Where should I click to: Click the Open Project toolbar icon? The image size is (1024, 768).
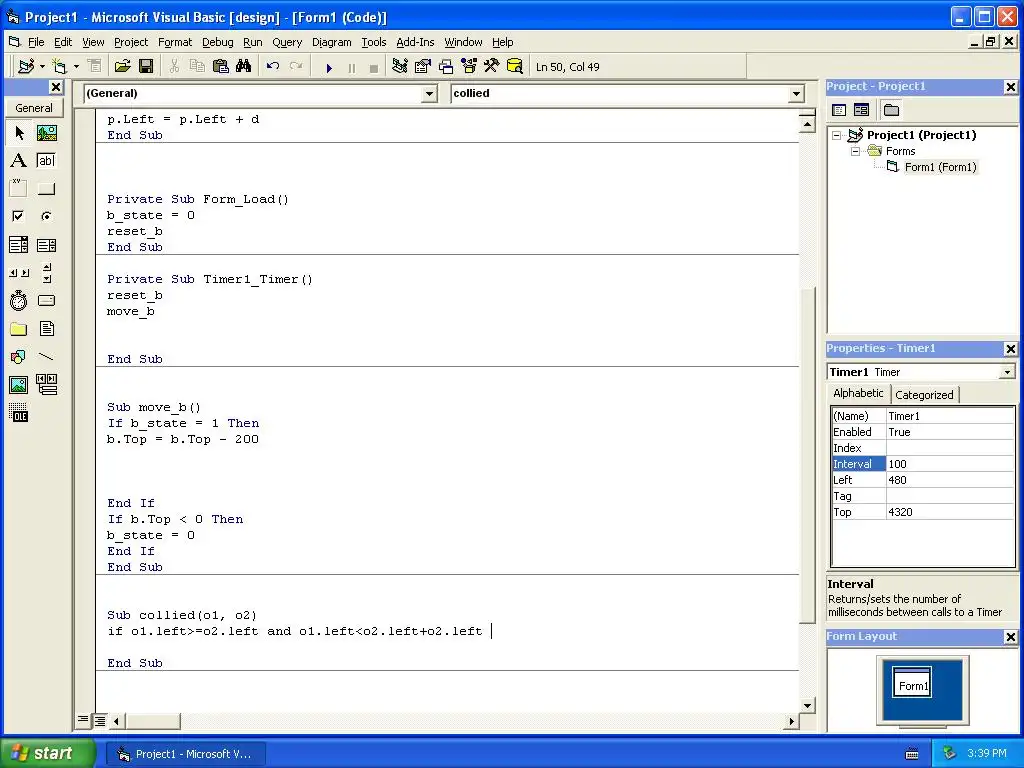click(x=123, y=67)
